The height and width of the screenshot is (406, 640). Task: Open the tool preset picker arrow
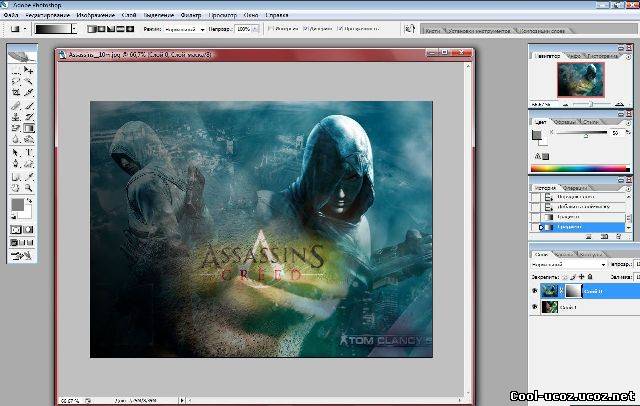25,29
